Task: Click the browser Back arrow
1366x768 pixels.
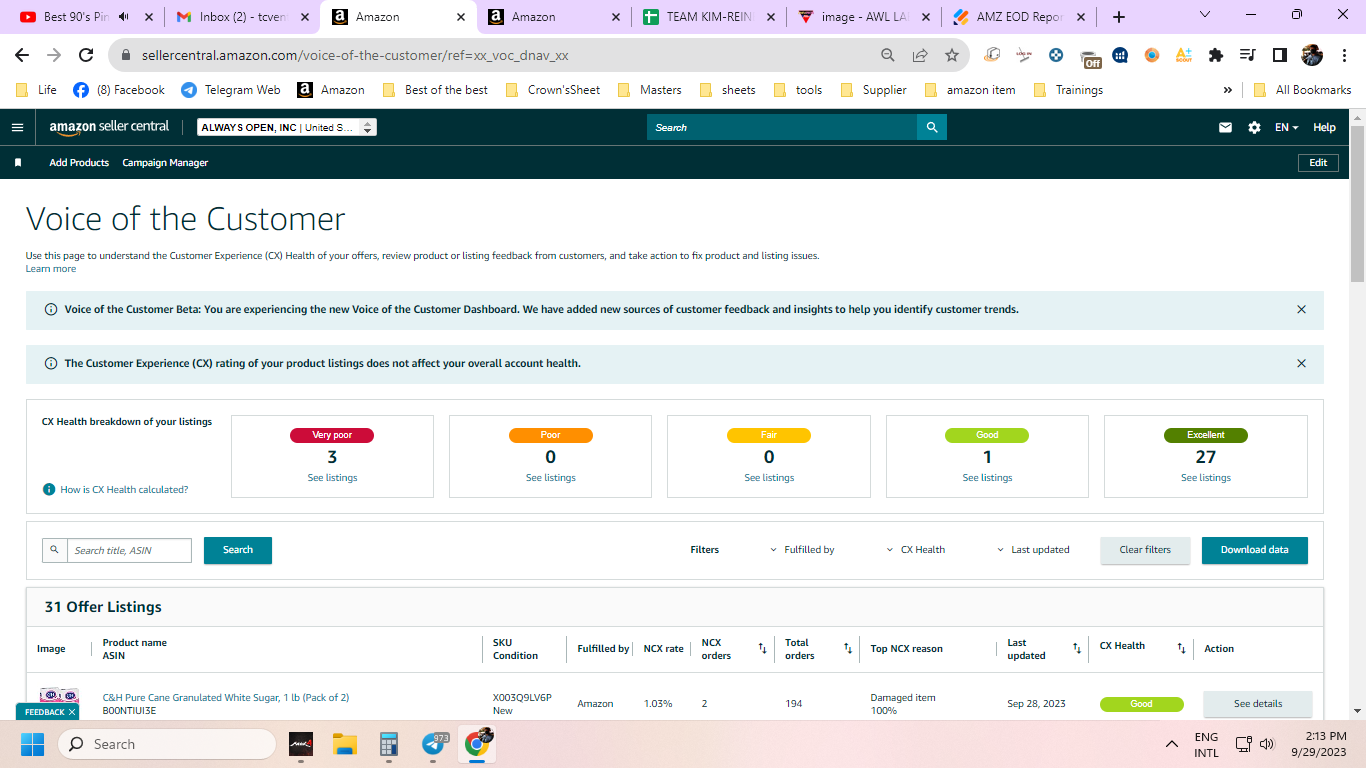Action: [x=22, y=55]
